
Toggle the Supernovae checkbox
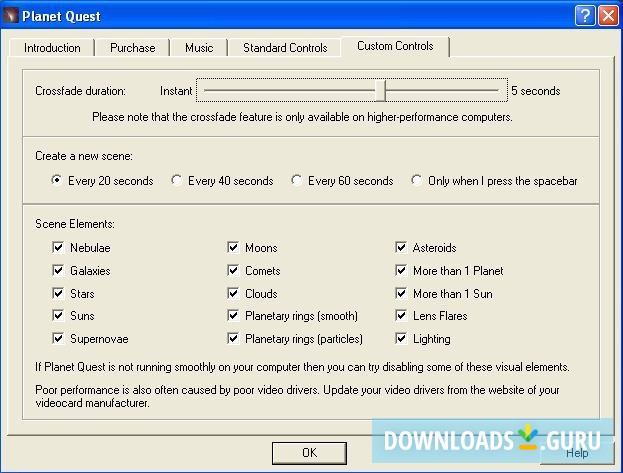click(x=58, y=339)
